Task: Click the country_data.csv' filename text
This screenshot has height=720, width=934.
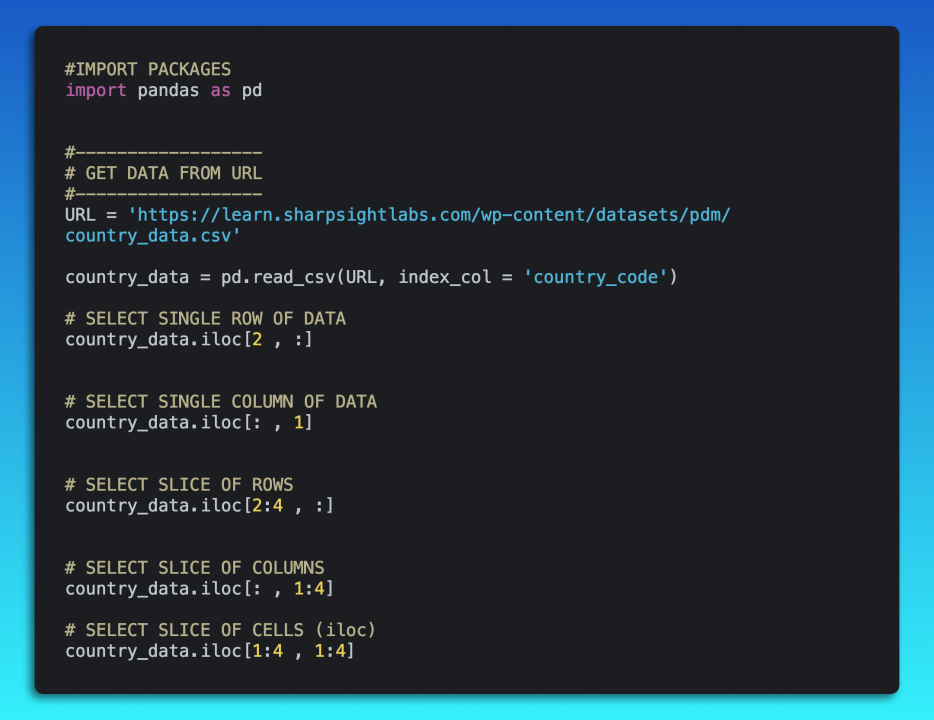Action: [x=153, y=236]
